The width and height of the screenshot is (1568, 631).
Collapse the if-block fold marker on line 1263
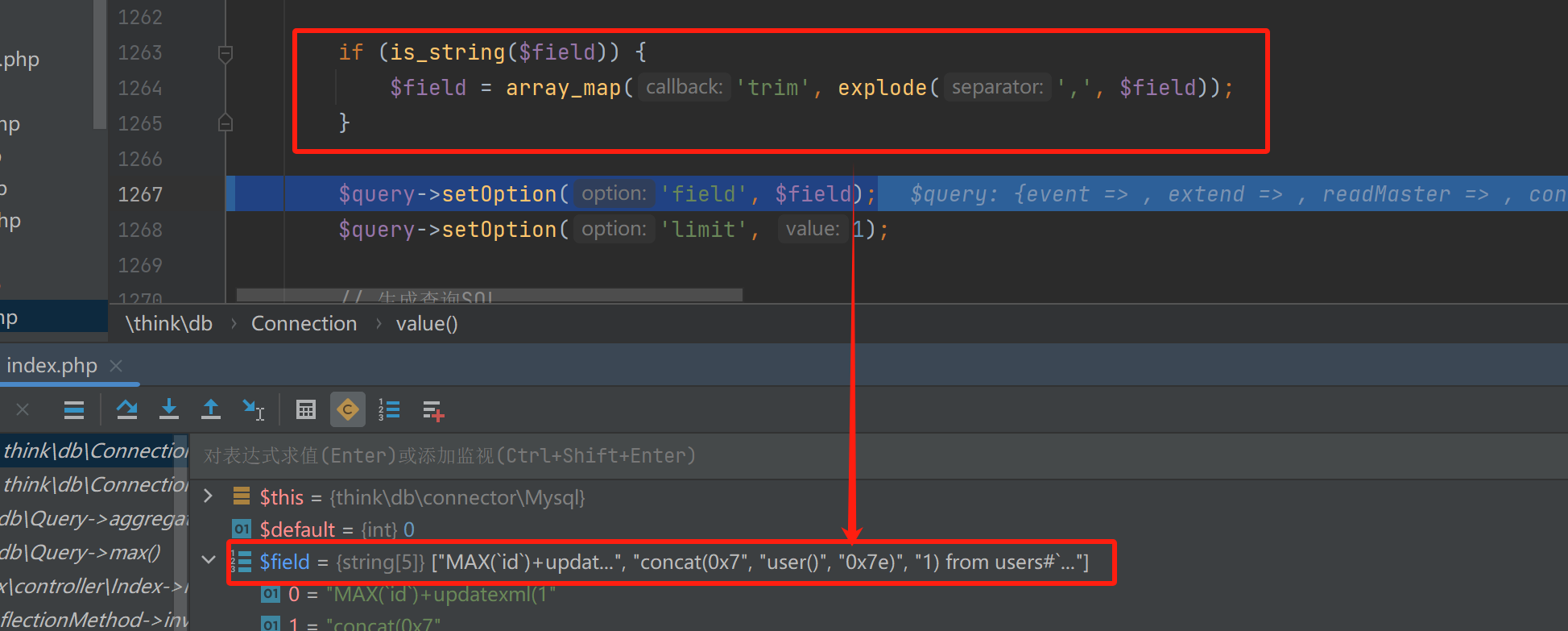225,53
